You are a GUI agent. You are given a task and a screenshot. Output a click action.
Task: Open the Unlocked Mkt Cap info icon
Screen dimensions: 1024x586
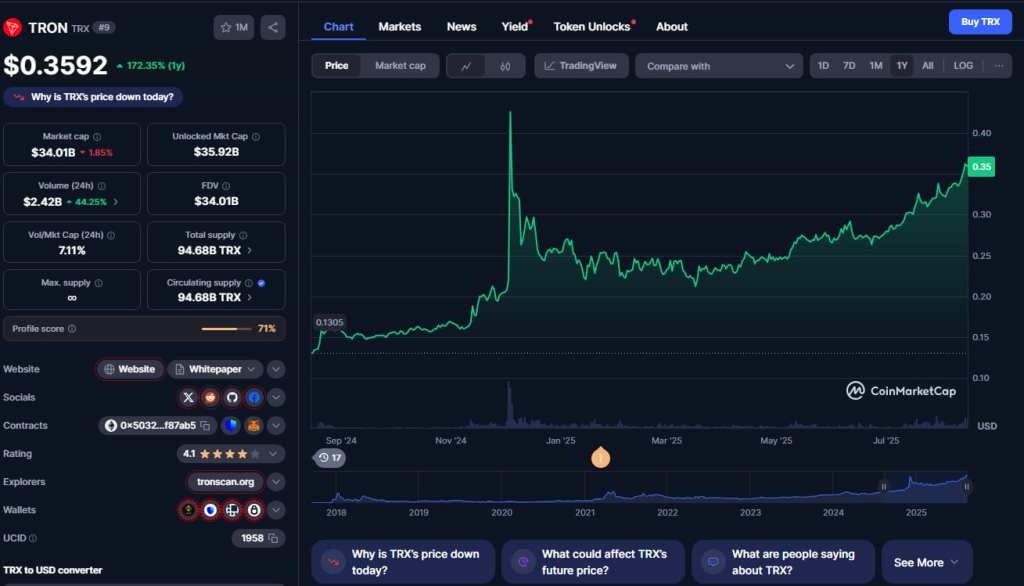256,137
